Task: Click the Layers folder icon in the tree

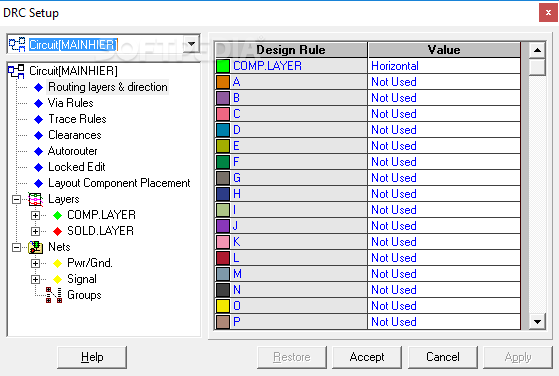Action: [36, 199]
